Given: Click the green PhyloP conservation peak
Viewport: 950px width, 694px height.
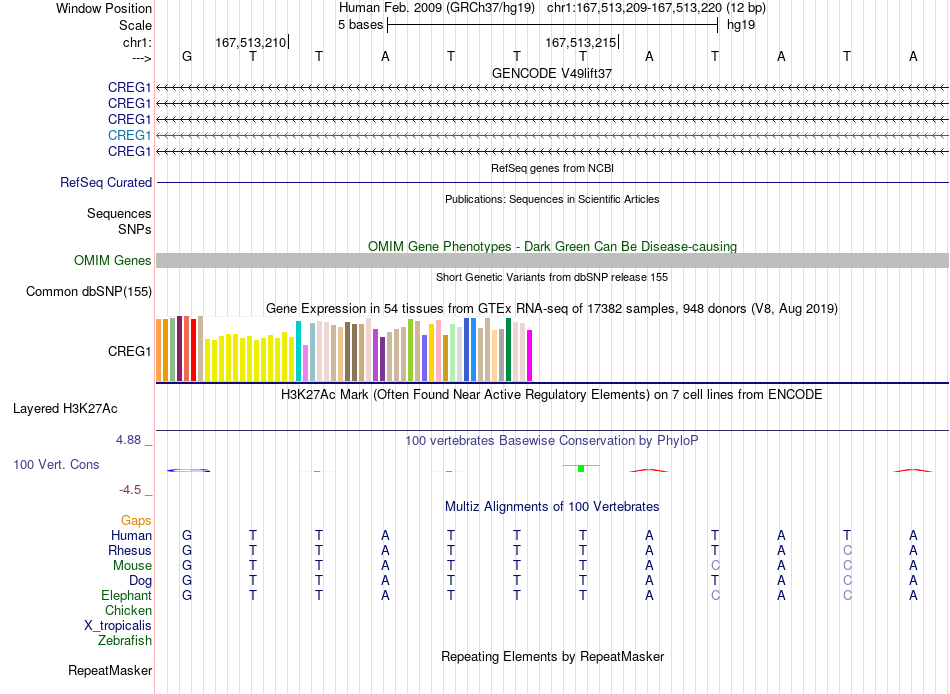Looking at the screenshot, I should [x=581, y=468].
